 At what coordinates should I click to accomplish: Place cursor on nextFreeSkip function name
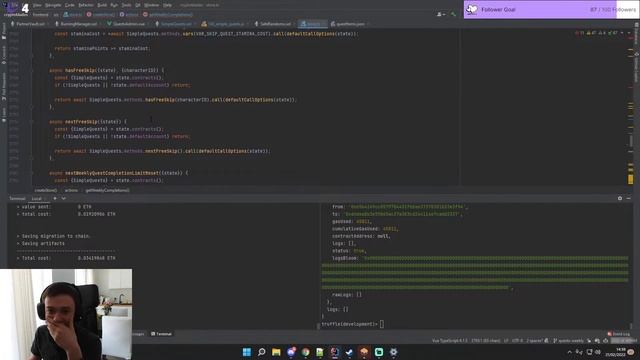[81, 122]
